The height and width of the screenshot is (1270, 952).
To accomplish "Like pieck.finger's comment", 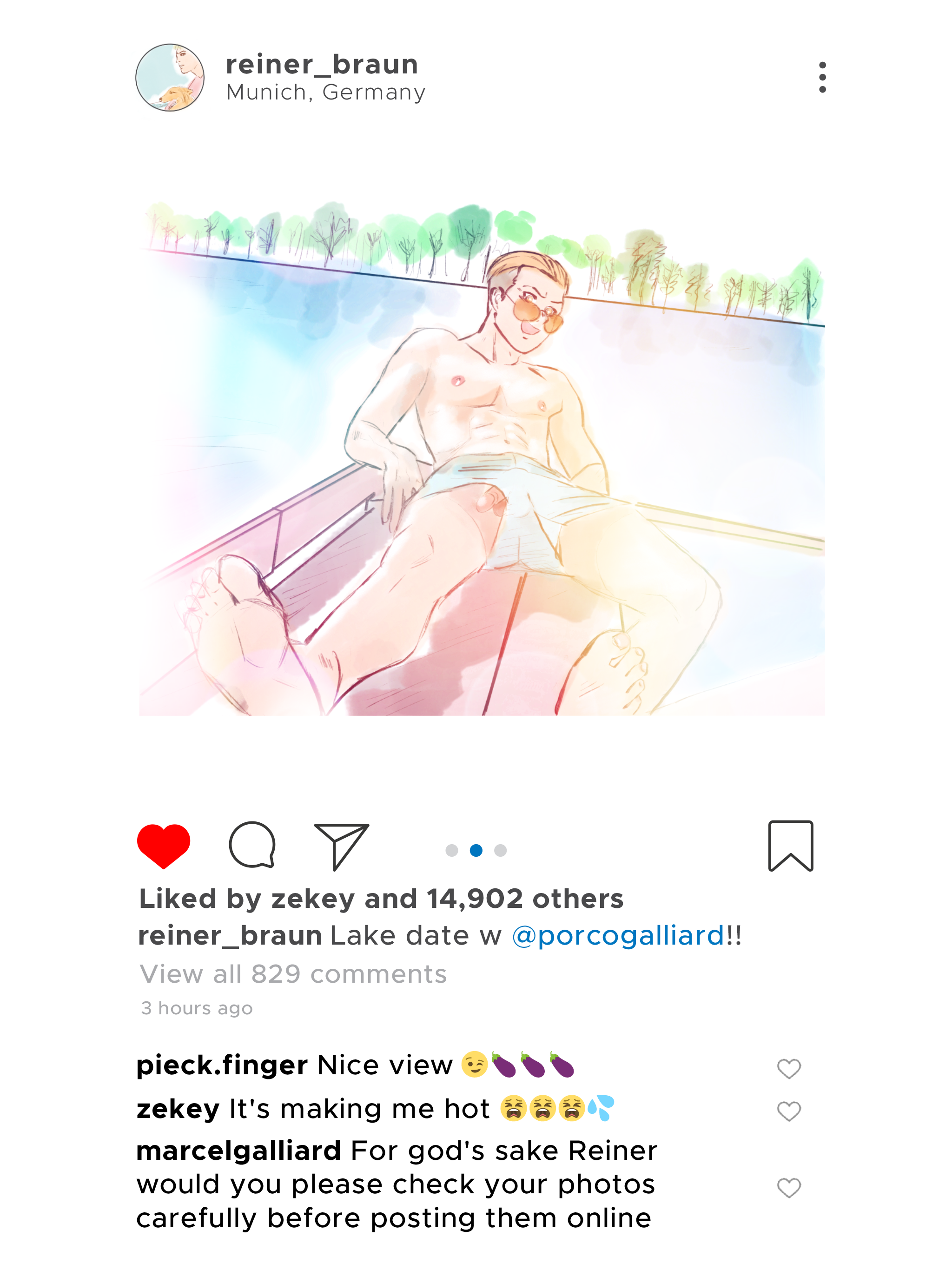I will 788,1068.
